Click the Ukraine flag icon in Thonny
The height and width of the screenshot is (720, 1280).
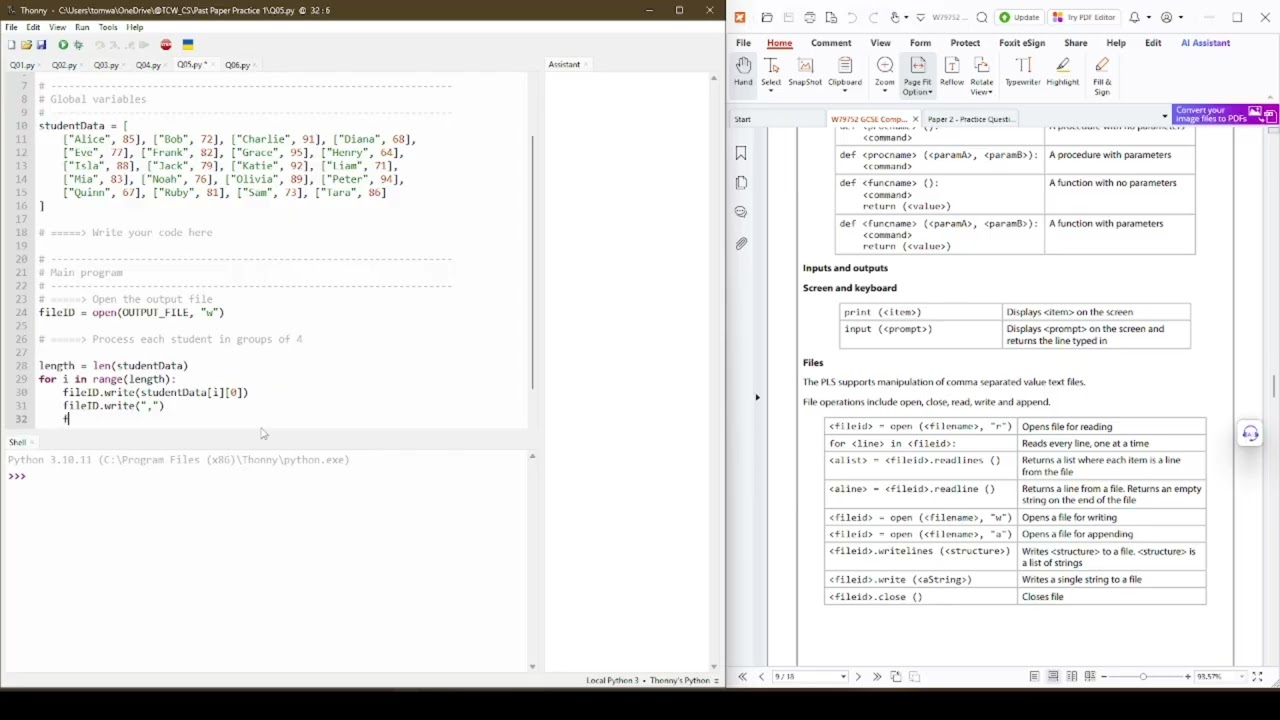(187, 45)
